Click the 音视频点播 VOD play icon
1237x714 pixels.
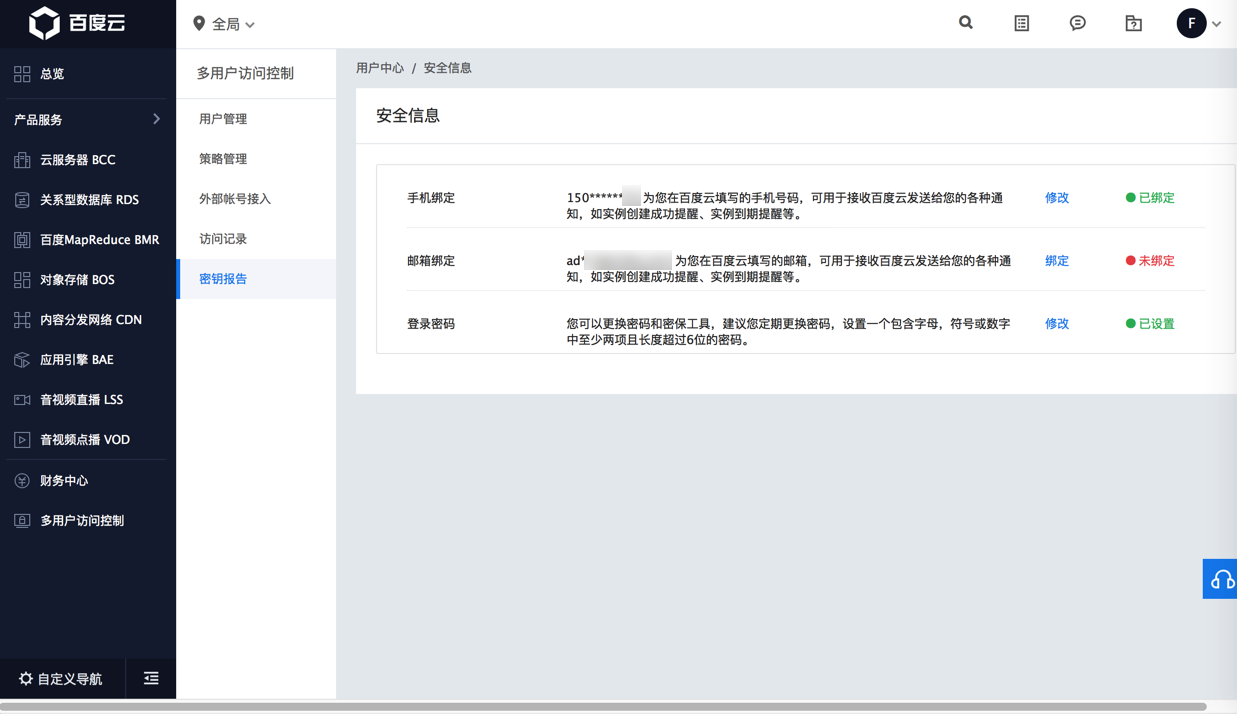coord(22,440)
